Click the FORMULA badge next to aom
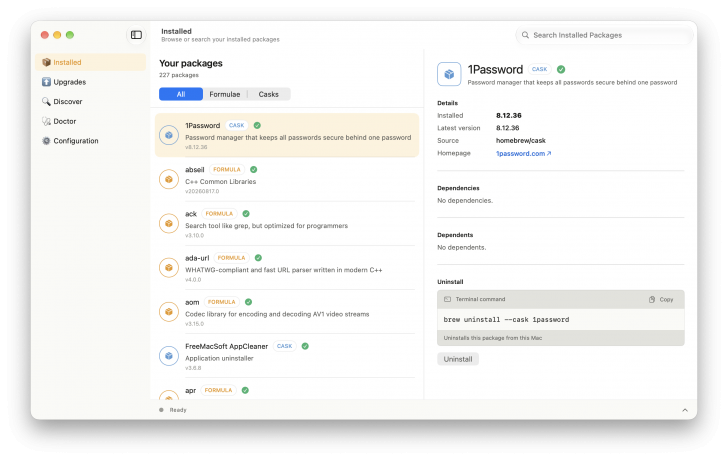The image size is (728, 460). pyautogui.click(x=221, y=302)
